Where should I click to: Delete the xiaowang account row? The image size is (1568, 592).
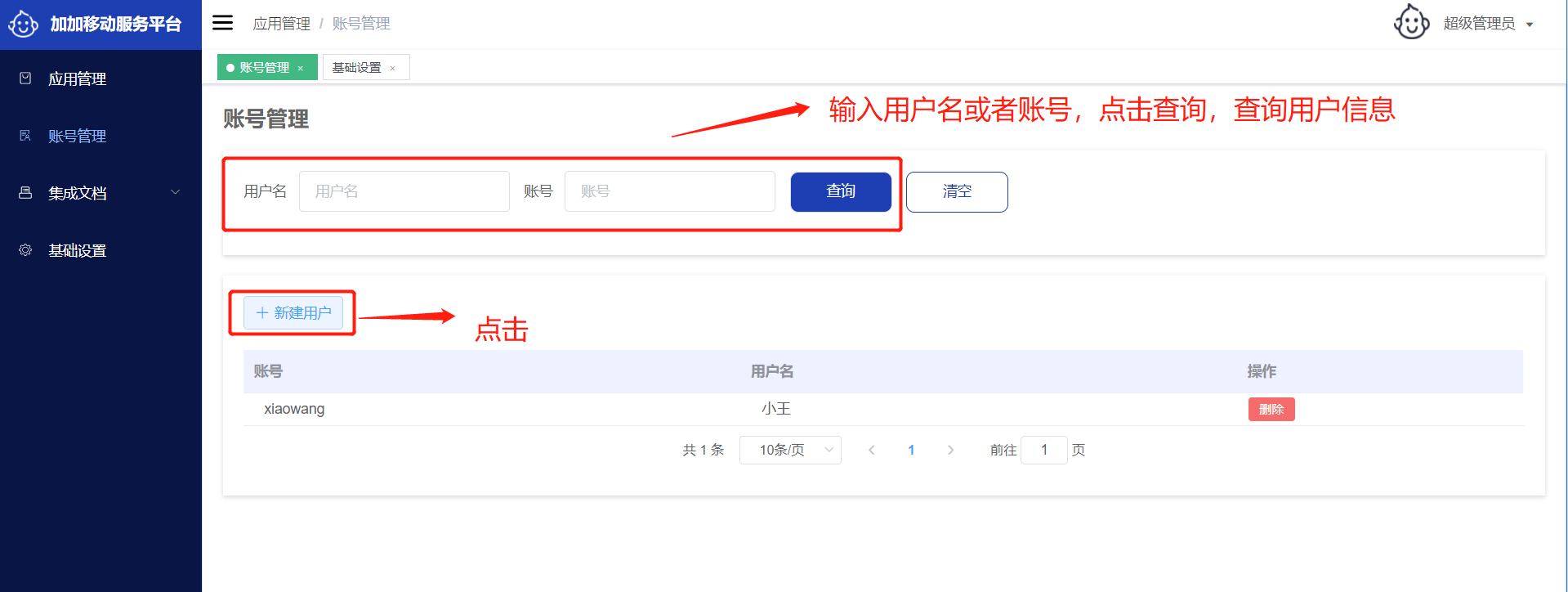[x=1271, y=409]
